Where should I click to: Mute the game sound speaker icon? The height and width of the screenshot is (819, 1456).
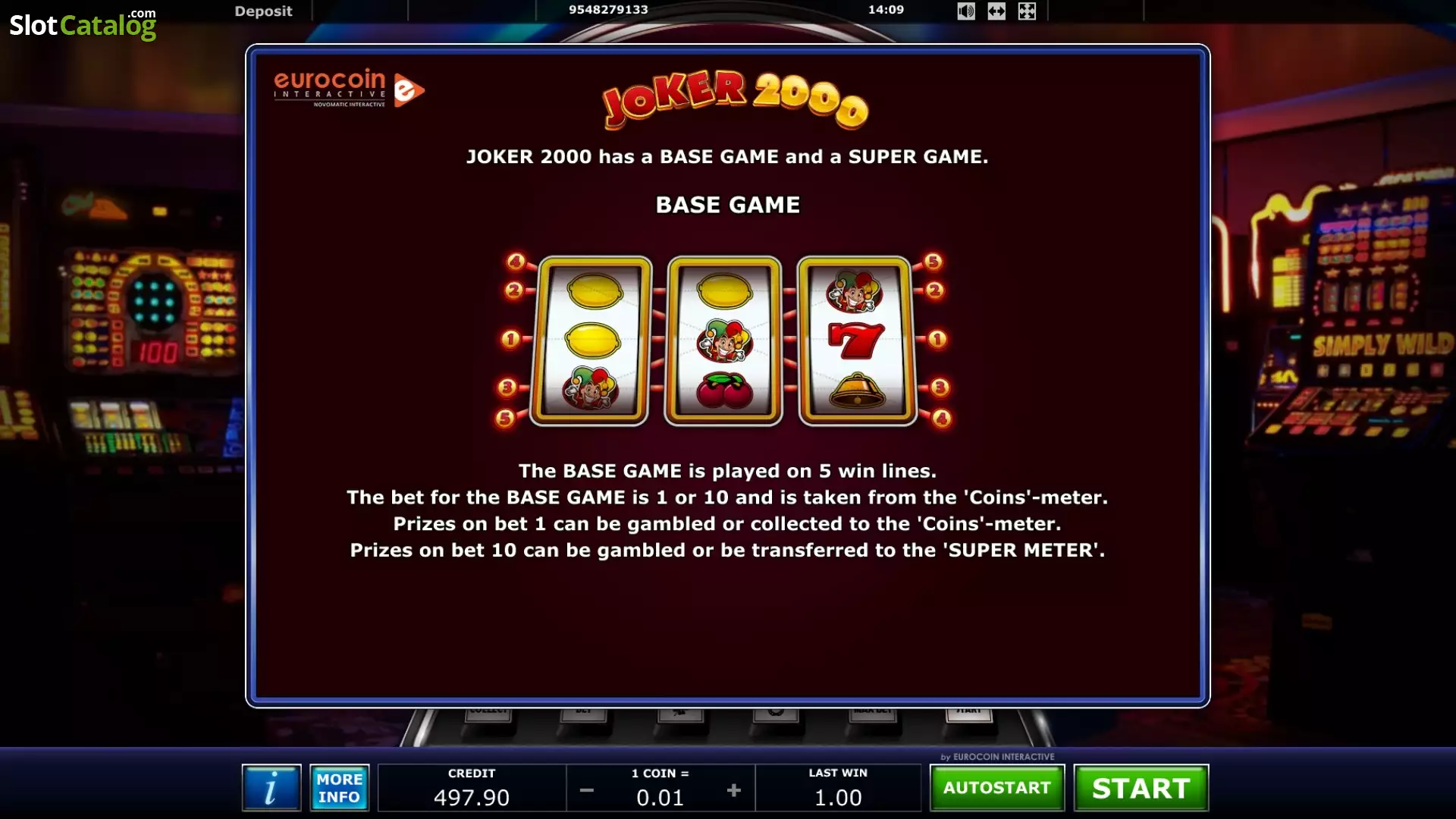965,11
